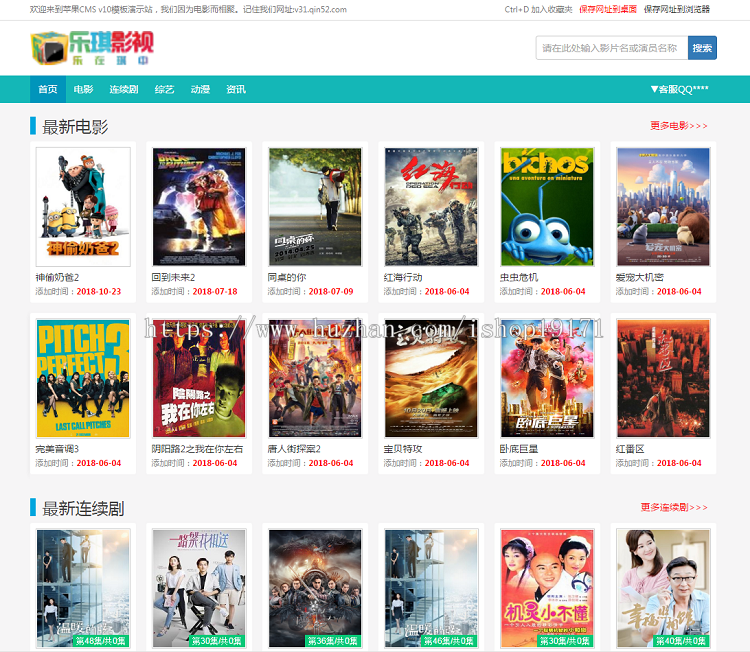Viewport: 750px width, 652px height.
Task: Click the 乐琪影视 site logo
Action: [x=92, y=48]
